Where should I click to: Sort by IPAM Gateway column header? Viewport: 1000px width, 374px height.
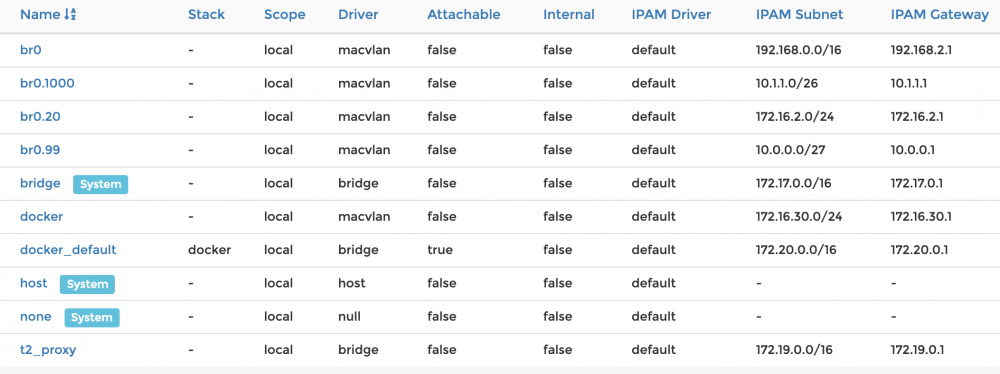tap(939, 15)
